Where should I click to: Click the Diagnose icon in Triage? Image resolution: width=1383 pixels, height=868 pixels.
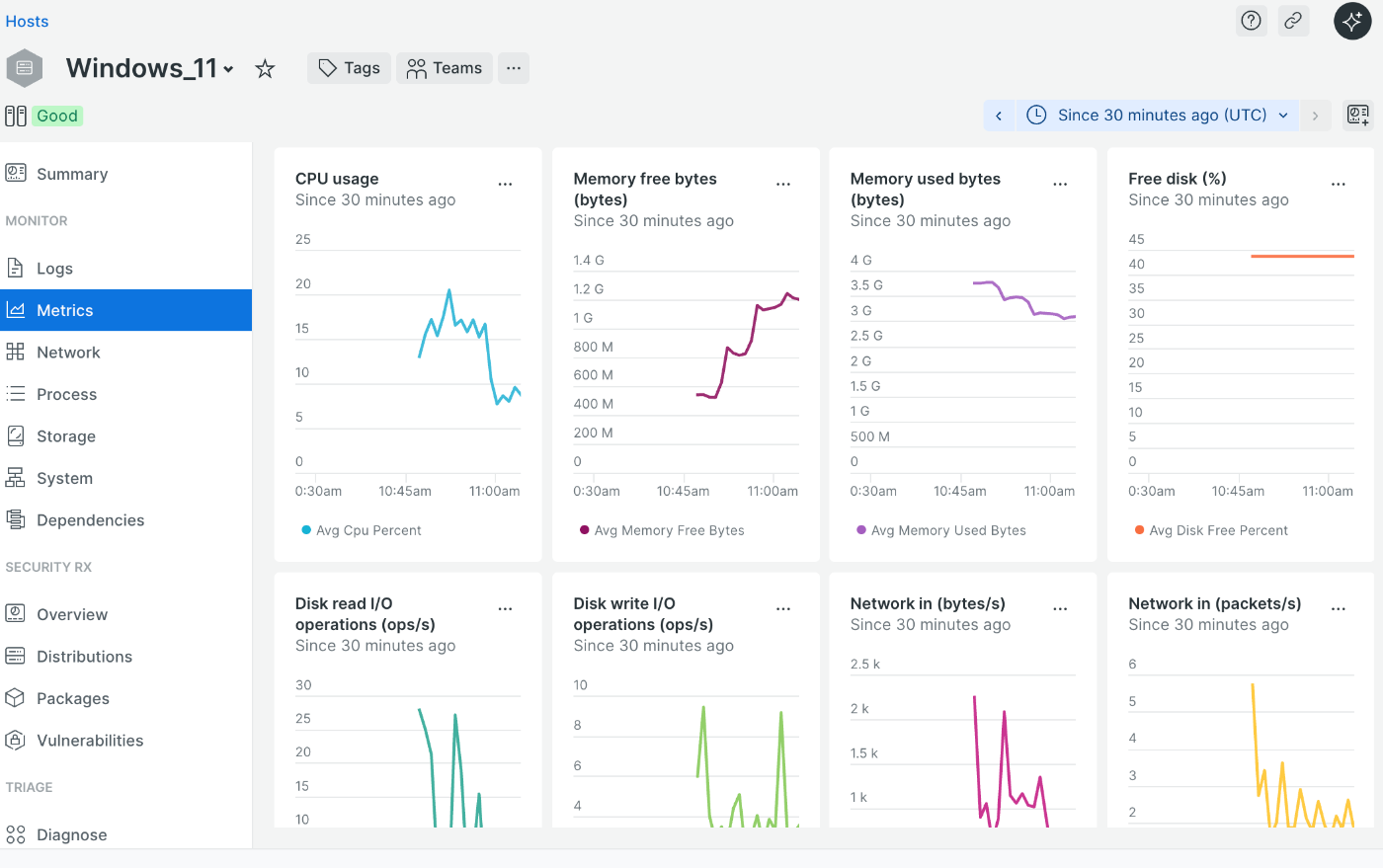tap(16, 834)
